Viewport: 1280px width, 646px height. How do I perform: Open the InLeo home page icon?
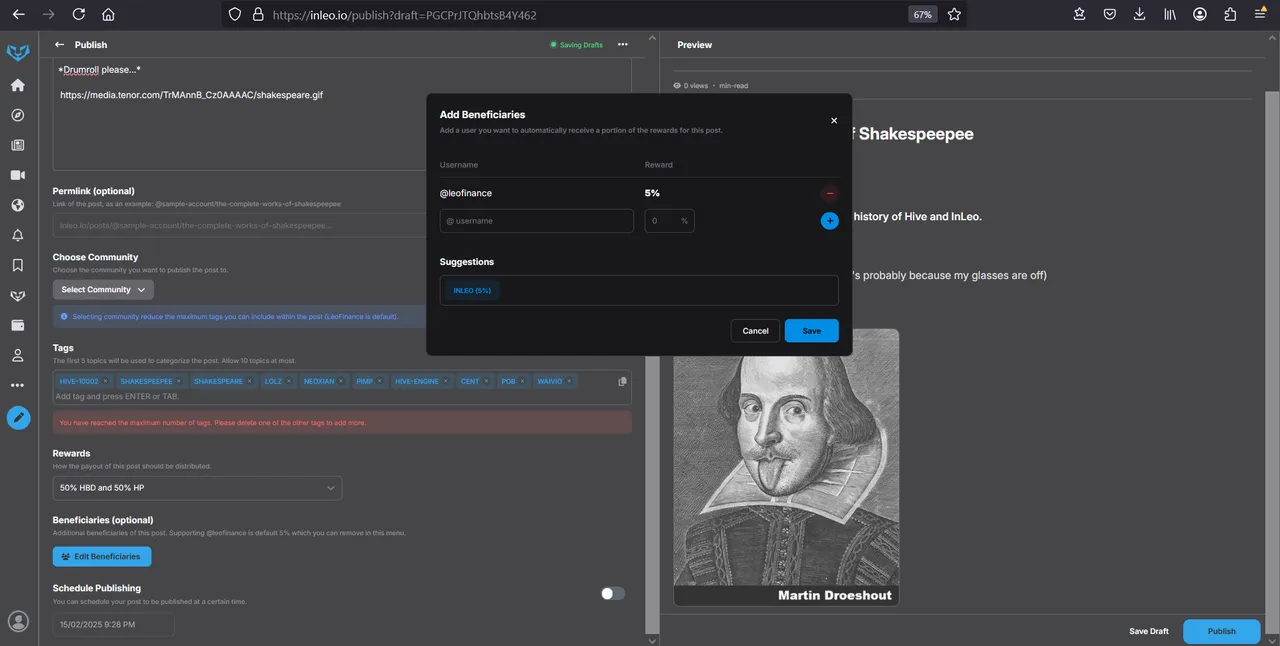point(18,85)
